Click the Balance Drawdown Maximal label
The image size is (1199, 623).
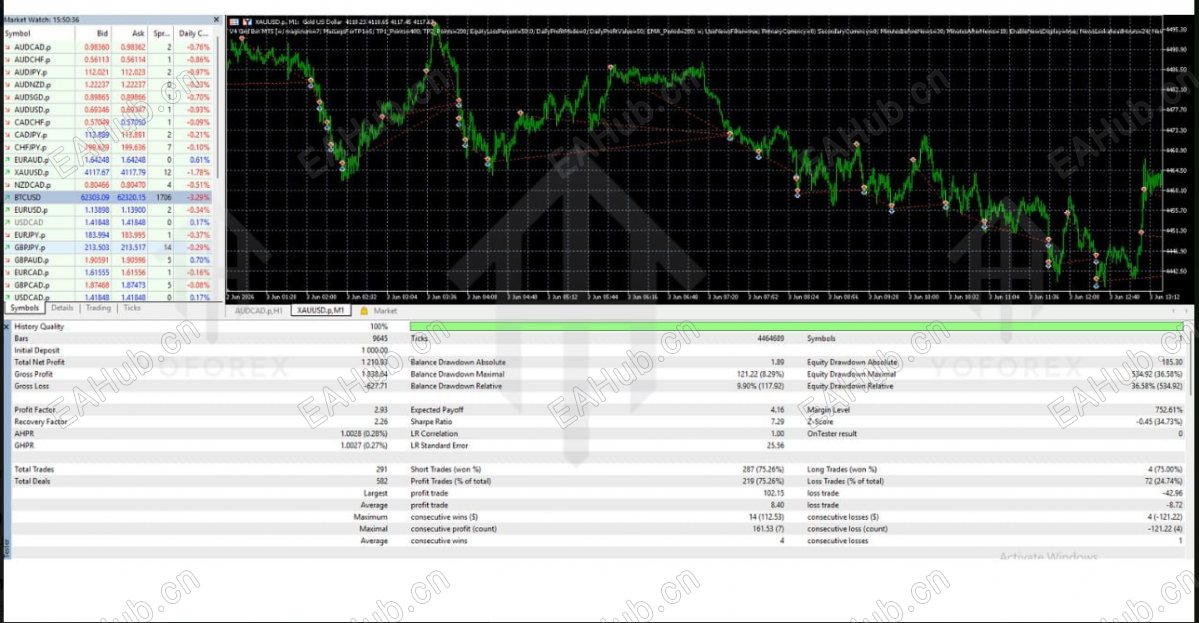click(457, 375)
